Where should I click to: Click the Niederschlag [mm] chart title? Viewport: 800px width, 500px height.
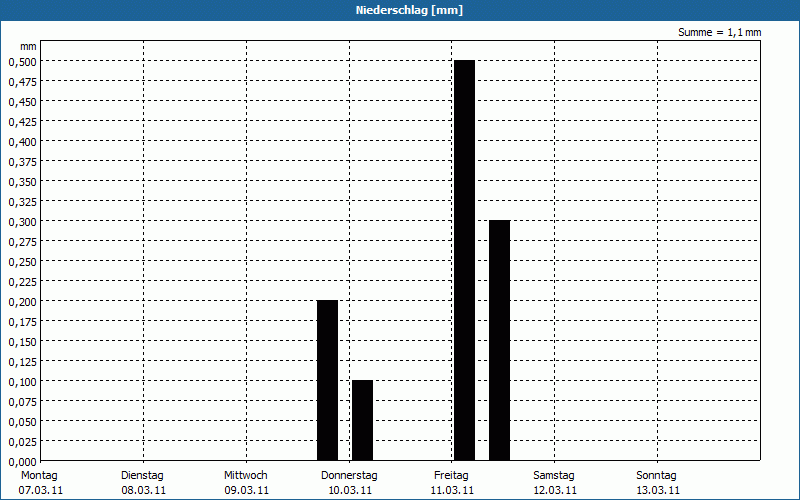(409, 10)
